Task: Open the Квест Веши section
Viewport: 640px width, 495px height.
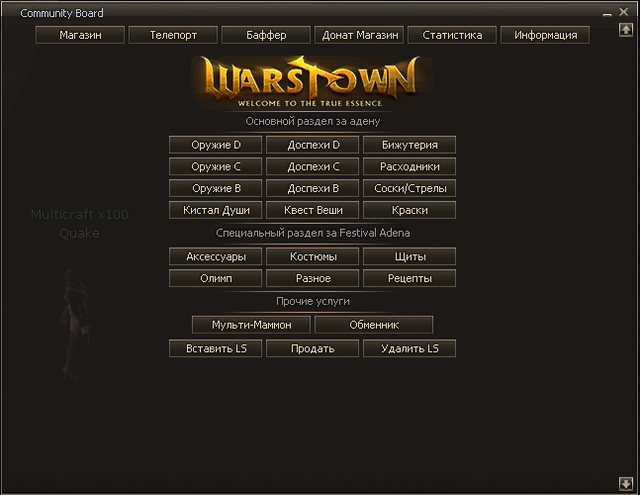Action: click(x=313, y=210)
